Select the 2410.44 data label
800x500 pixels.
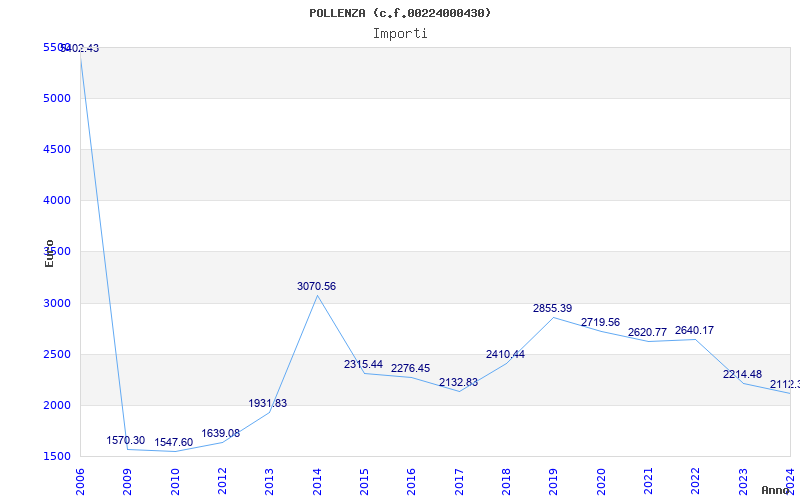point(505,355)
